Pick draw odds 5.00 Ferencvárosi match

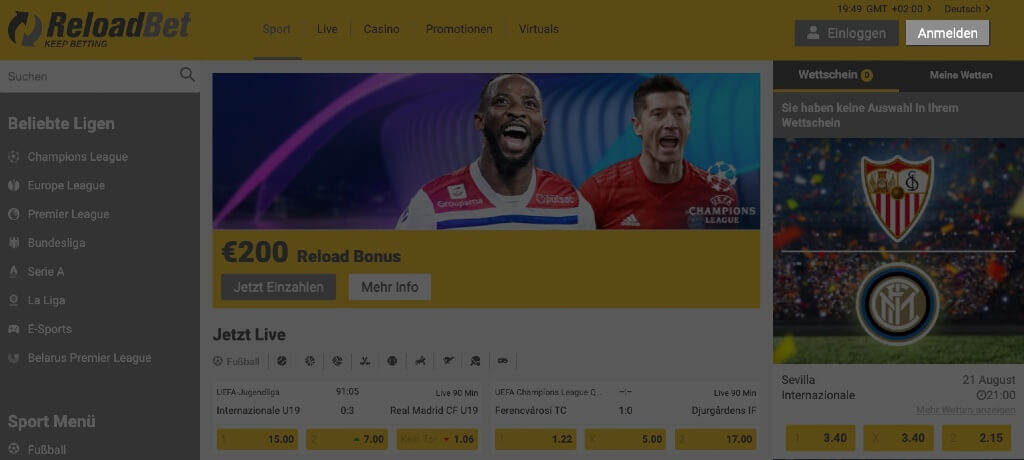click(x=625, y=439)
